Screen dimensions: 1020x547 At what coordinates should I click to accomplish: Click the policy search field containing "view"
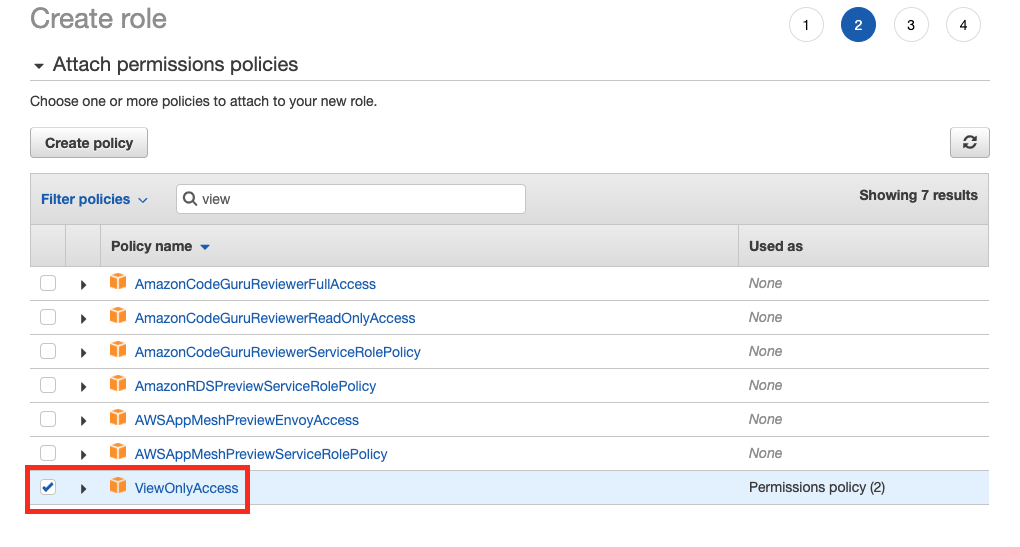click(x=351, y=199)
